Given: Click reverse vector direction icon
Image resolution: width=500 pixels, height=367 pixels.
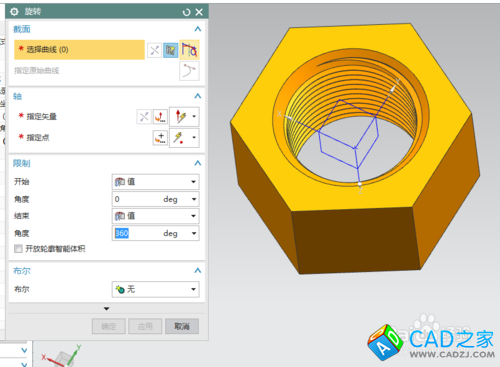Looking at the screenshot, I should 144,117.
